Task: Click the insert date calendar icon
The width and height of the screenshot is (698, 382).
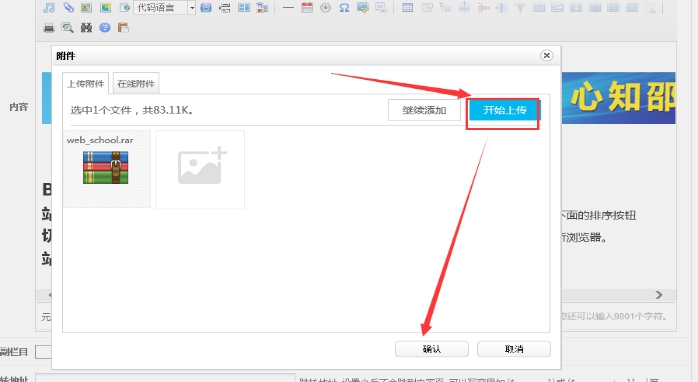Action: [307, 8]
